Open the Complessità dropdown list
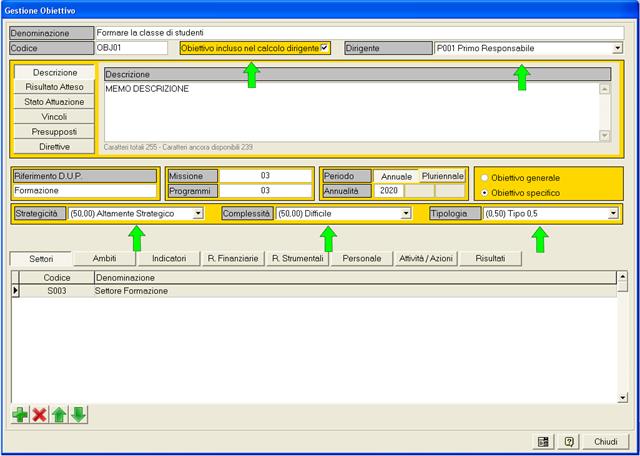Viewport: 640px width, 456px height. 406,213
